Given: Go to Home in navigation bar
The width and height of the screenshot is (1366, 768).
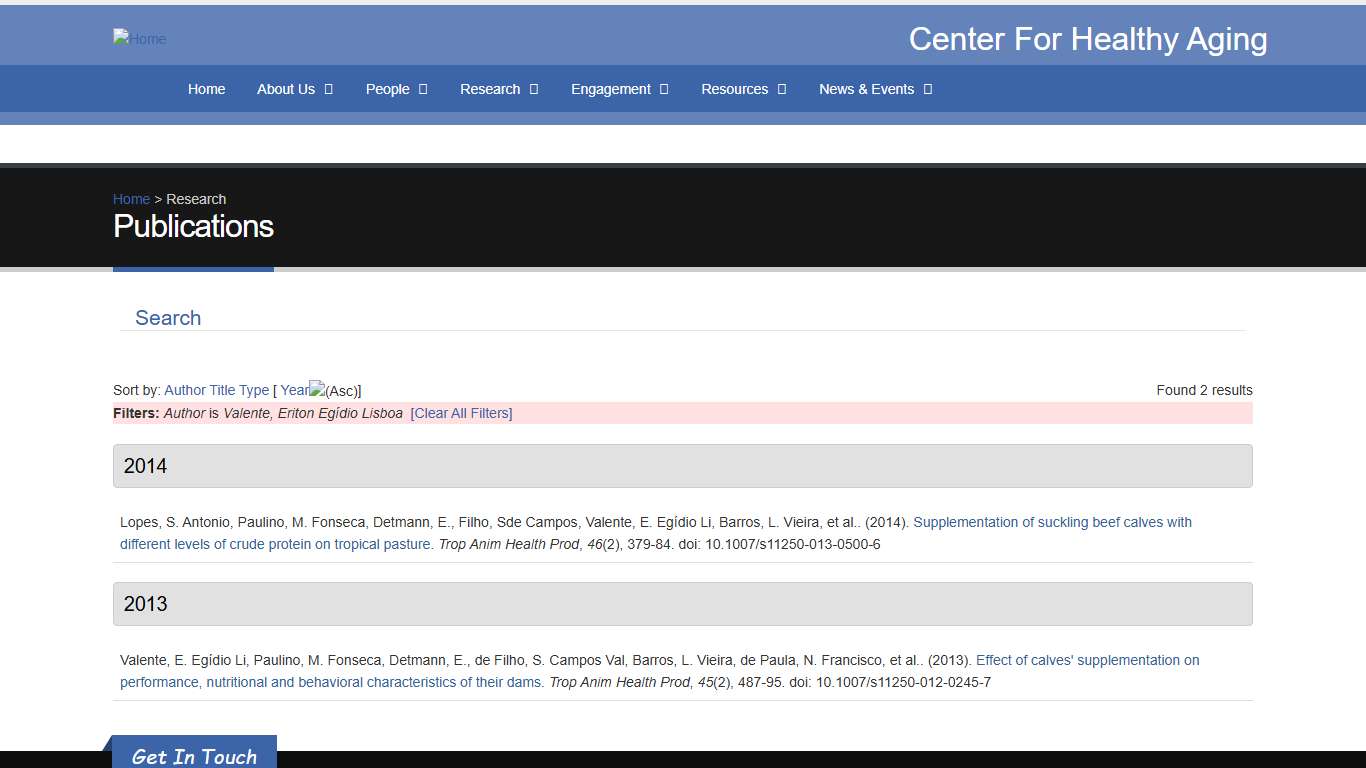Looking at the screenshot, I should (206, 89).
